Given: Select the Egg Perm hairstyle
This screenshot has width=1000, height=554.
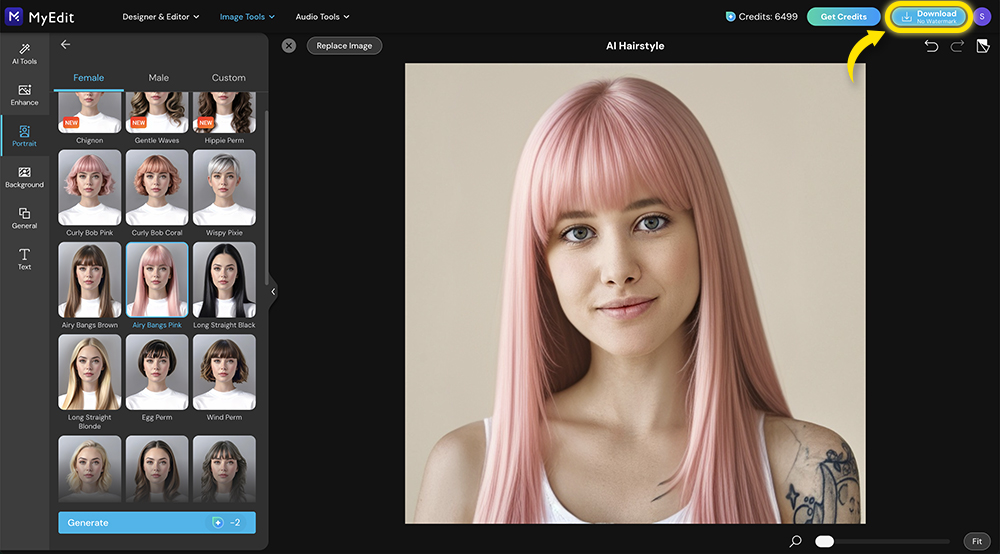Looking at the screenshot, I should 157,372.
